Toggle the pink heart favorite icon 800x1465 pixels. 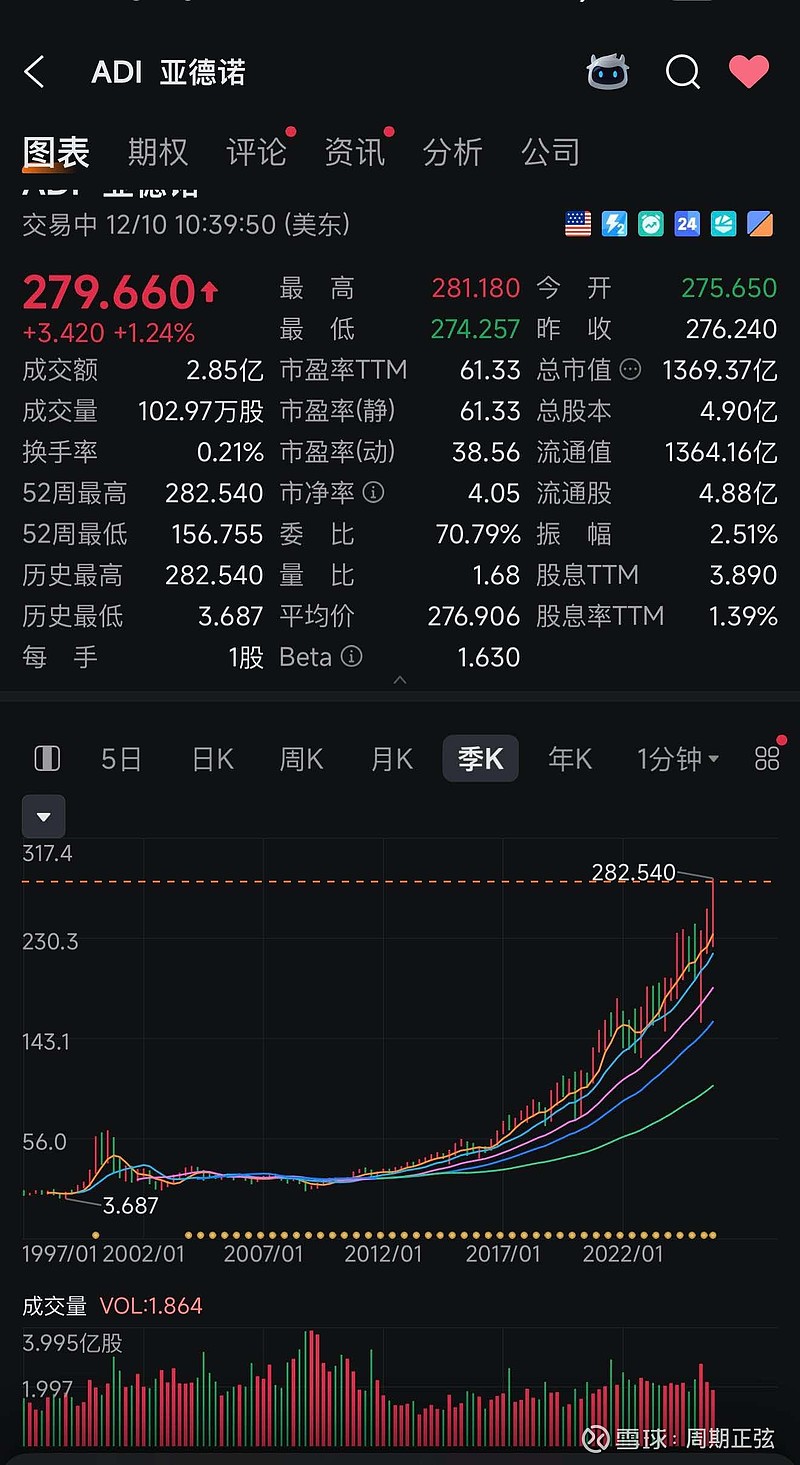[748, 71]
